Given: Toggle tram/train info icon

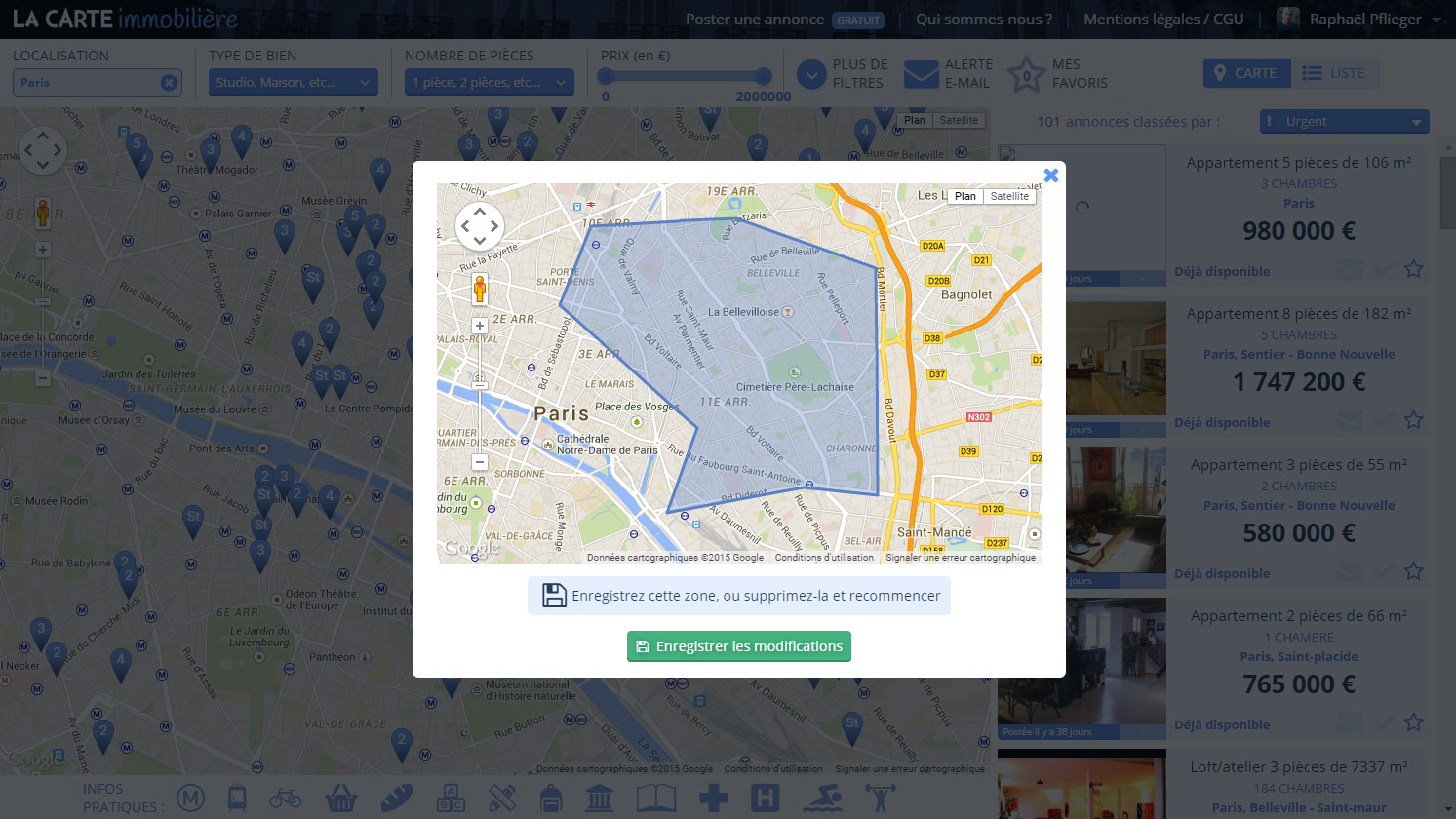Looking at the screenshot, I should 237,799.
